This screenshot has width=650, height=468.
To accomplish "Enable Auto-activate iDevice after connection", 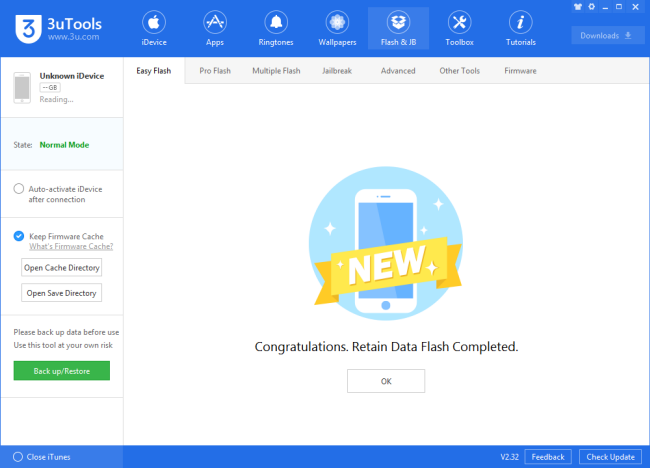I will click(x=19, y=188).
